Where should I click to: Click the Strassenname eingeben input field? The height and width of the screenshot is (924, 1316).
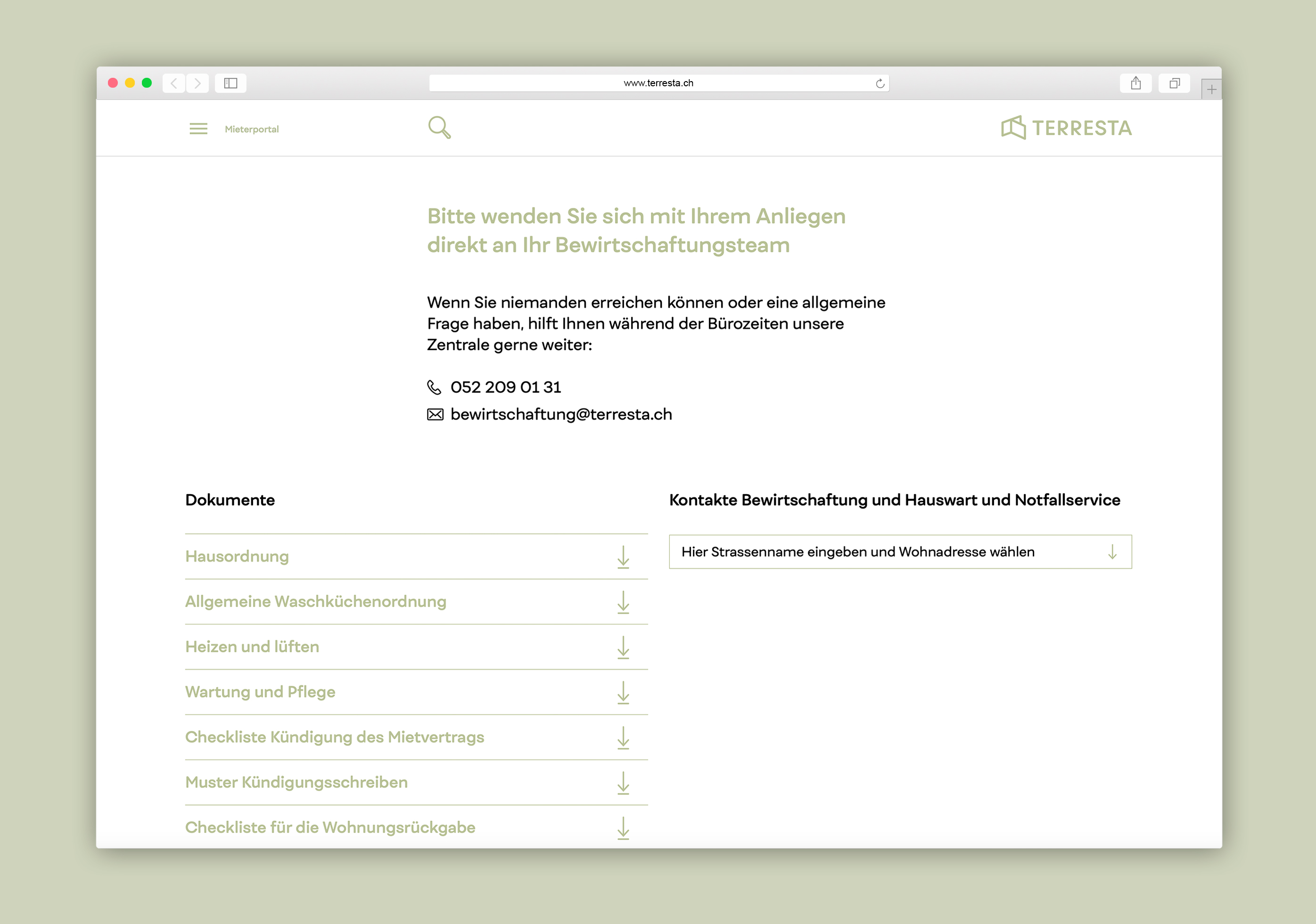click(857, 552)
